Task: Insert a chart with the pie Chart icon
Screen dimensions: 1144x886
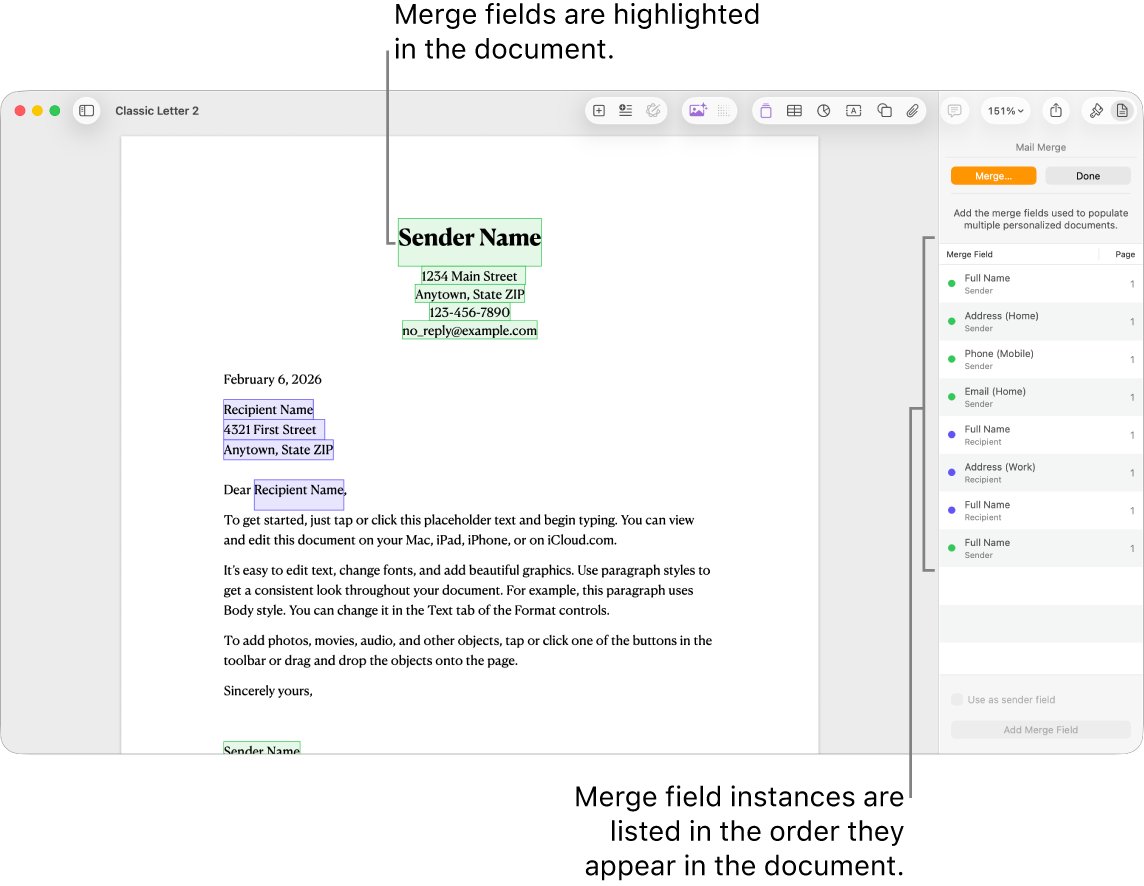Action: (x=824, y=111)
